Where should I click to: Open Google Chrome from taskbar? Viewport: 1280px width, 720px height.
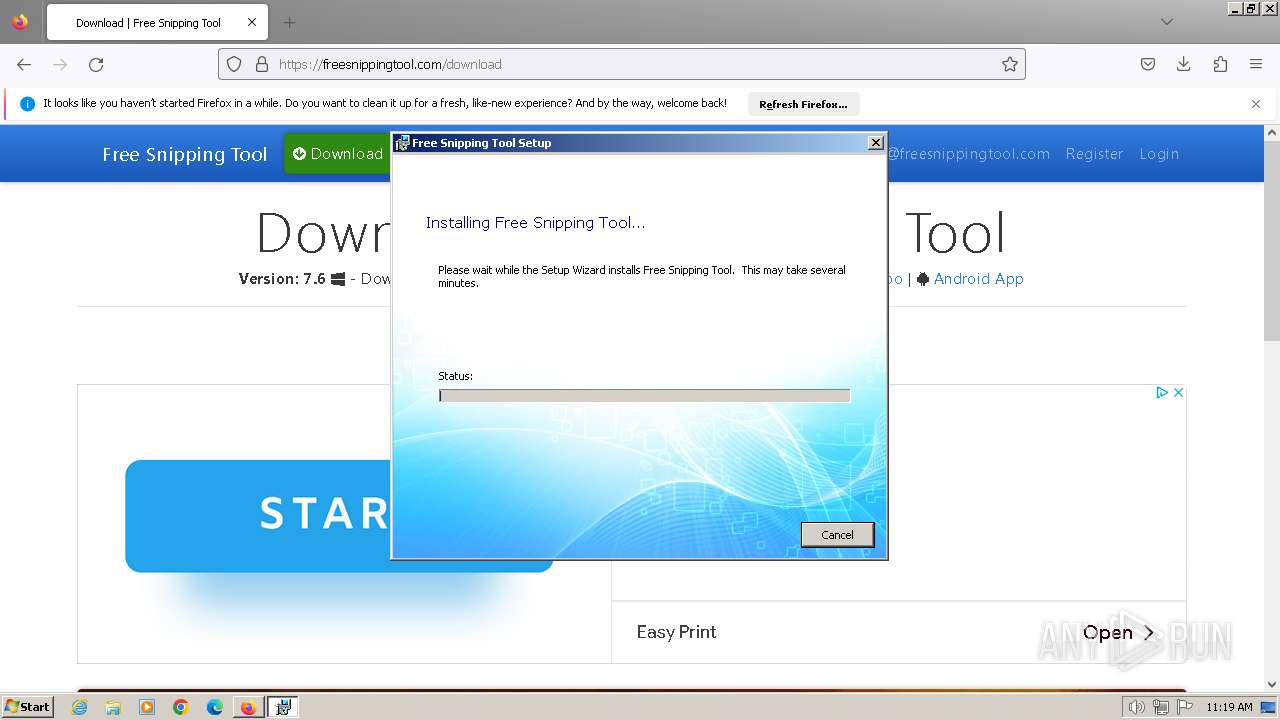click(181, 707)
